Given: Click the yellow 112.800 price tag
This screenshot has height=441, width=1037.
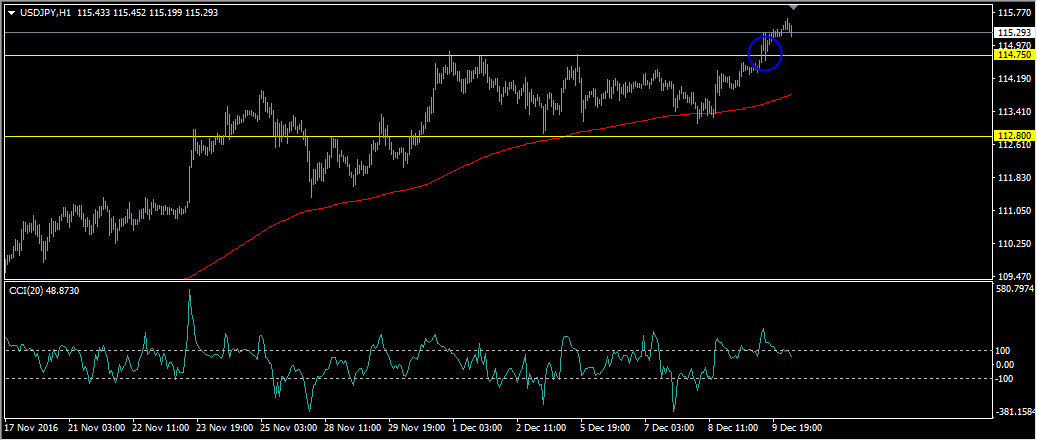Looking at the screenshot, I should [1014, 136].
